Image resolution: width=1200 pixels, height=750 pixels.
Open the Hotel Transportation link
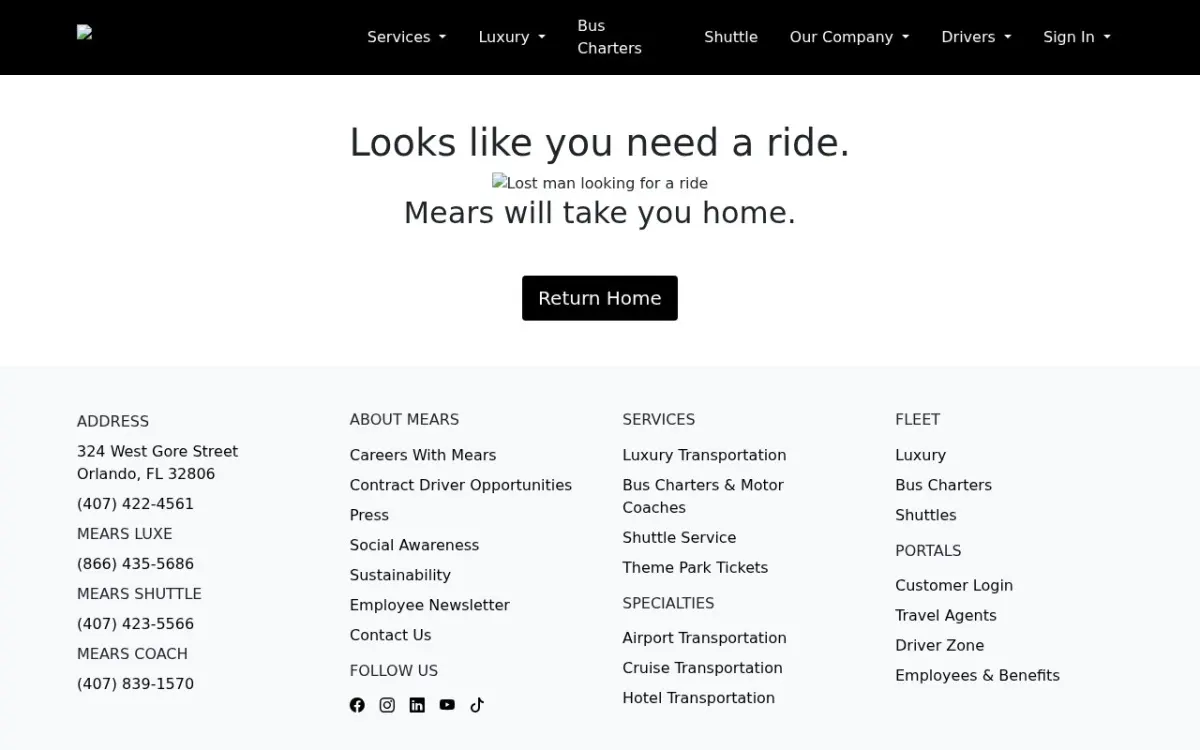coord(698,698)
